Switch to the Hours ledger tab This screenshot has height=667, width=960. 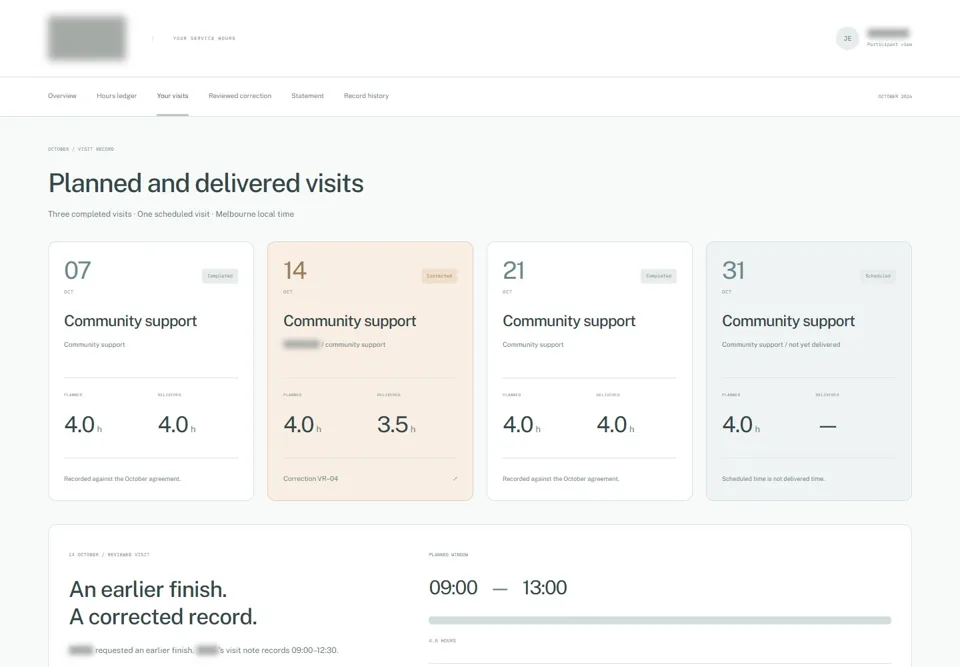pos(116,96)
